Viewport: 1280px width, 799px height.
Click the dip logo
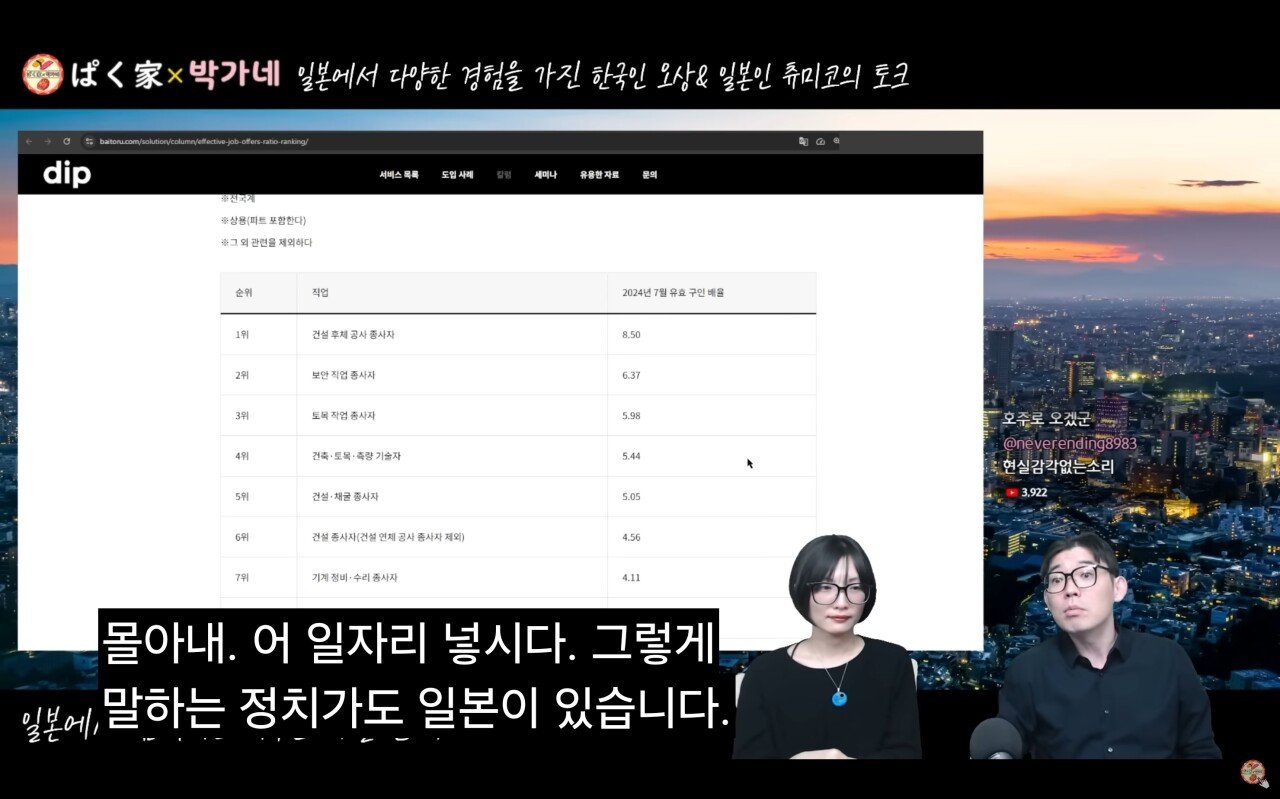pos(67,175)
